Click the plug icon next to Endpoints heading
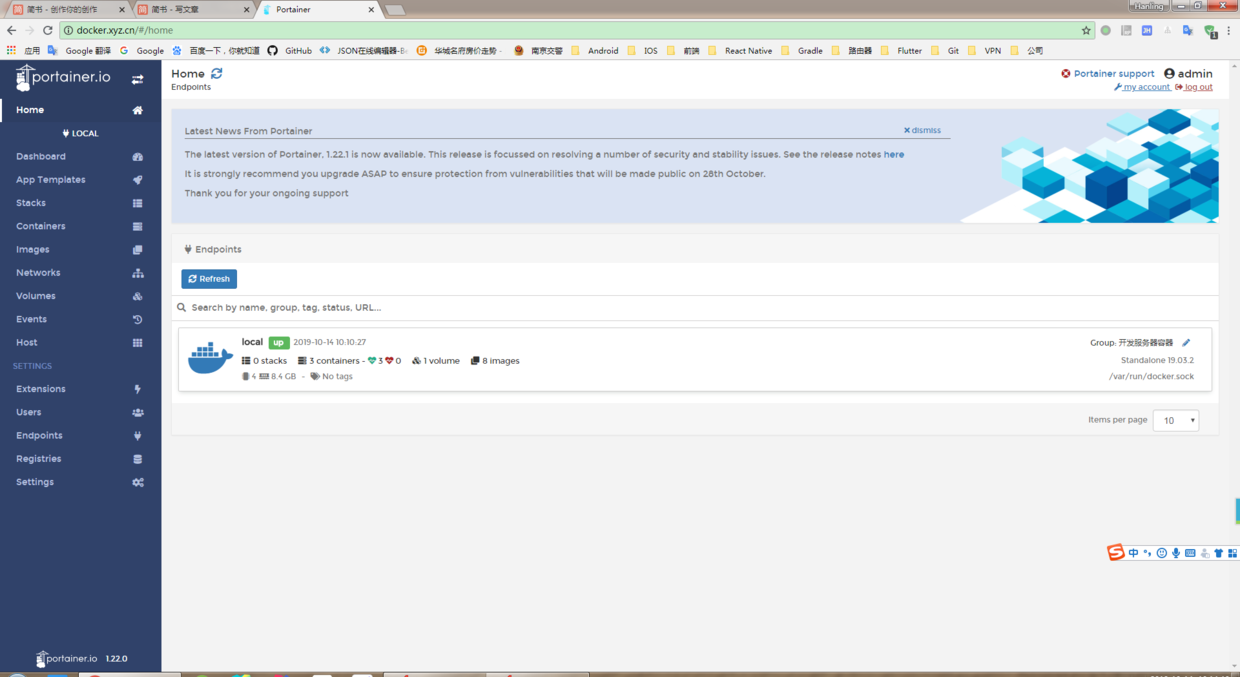The image size is (1240, 677). click(x=188, y=249)
